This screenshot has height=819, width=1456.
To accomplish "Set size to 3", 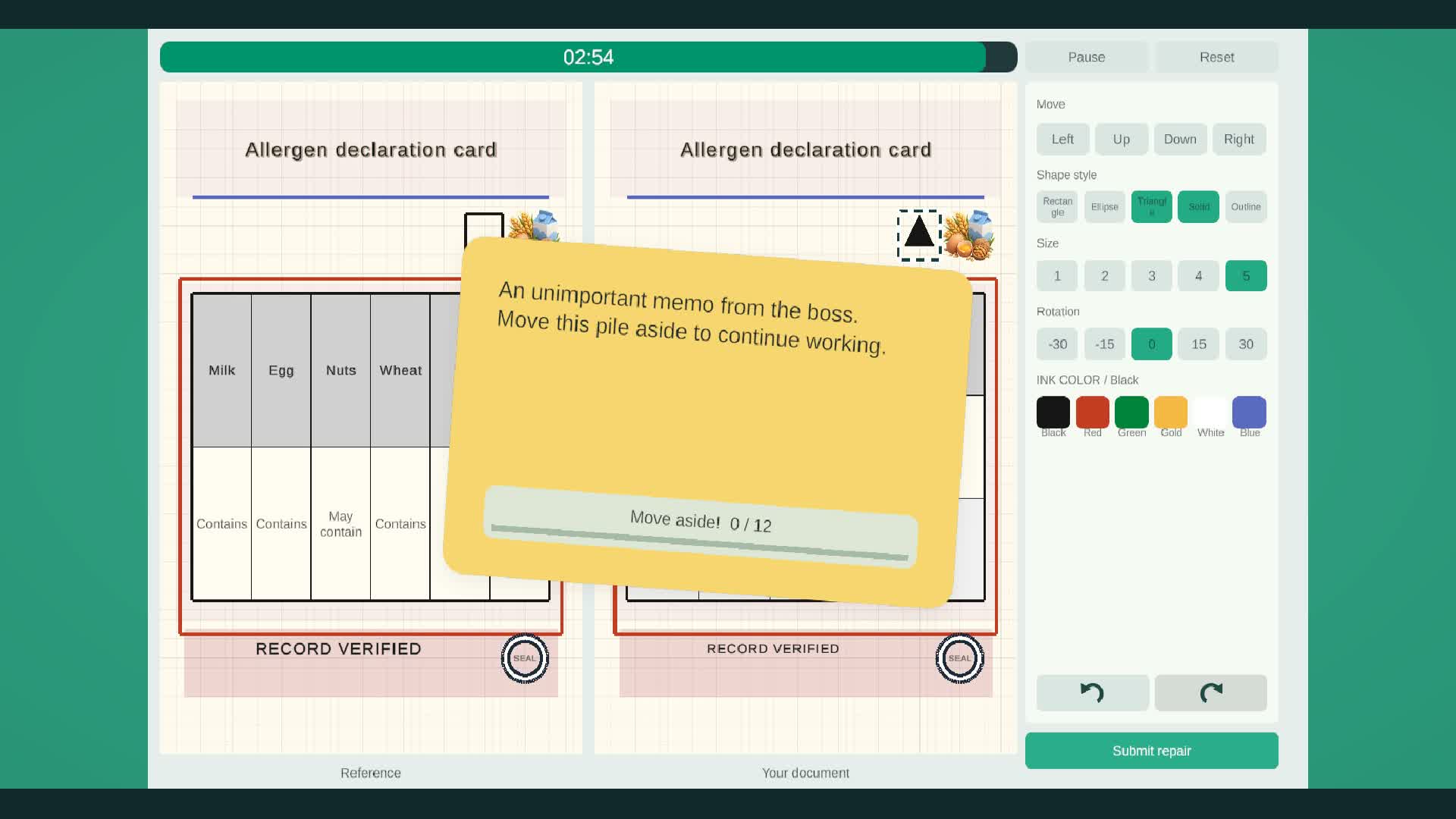I will (1151, 276).
